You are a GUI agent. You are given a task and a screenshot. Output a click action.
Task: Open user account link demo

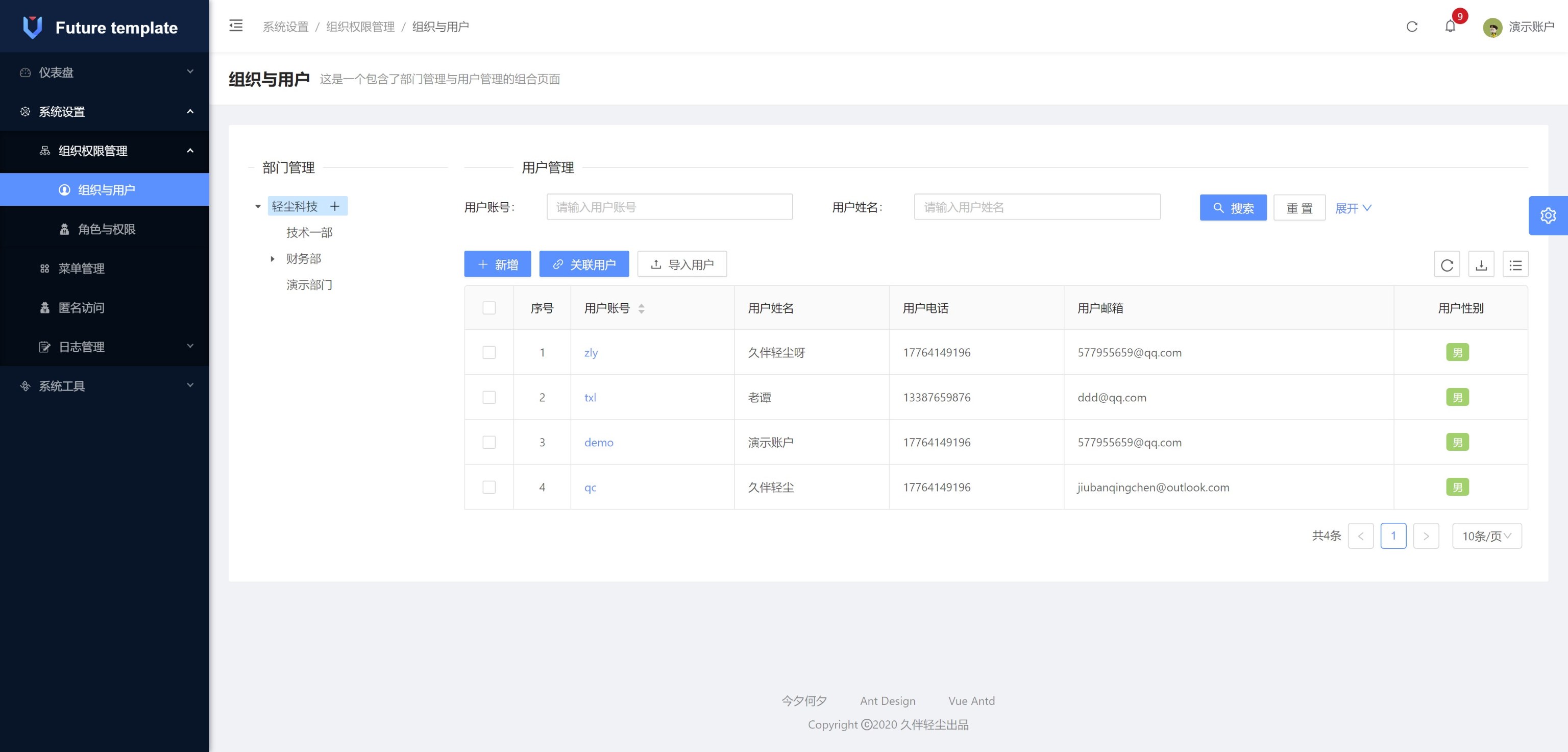599,442
